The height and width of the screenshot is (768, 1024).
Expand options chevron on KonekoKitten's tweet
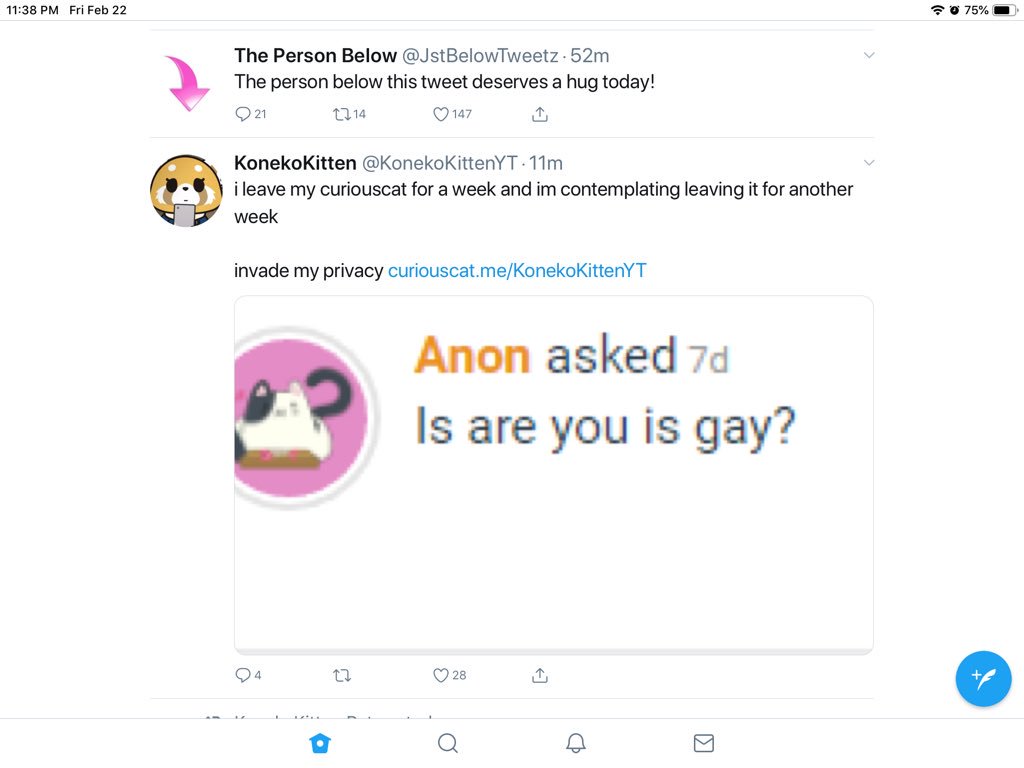[x=869, y=163]
